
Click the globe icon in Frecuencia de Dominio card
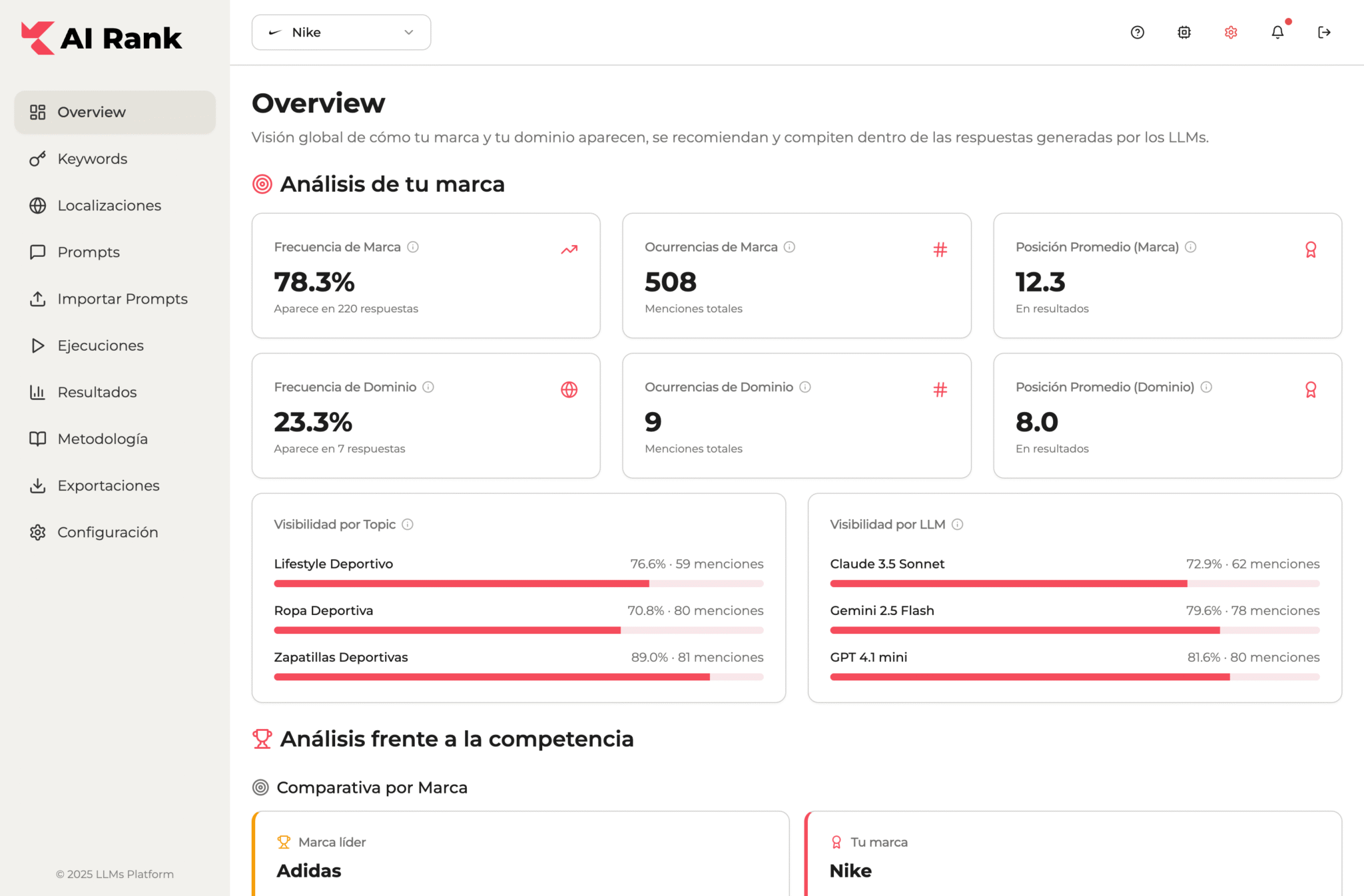tap(569, 389)
